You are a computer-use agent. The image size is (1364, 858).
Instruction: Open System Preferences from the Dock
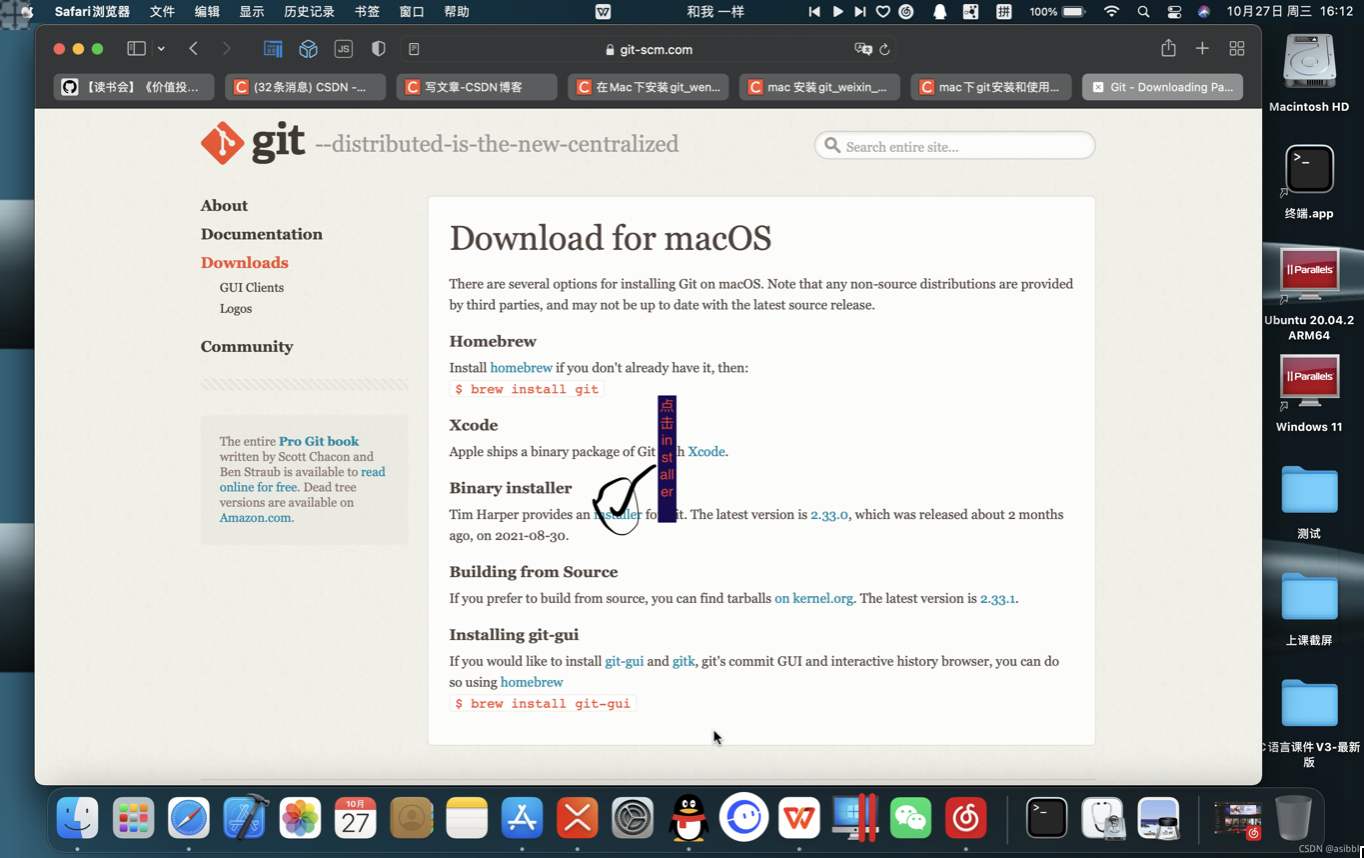[x=633, y=818]
